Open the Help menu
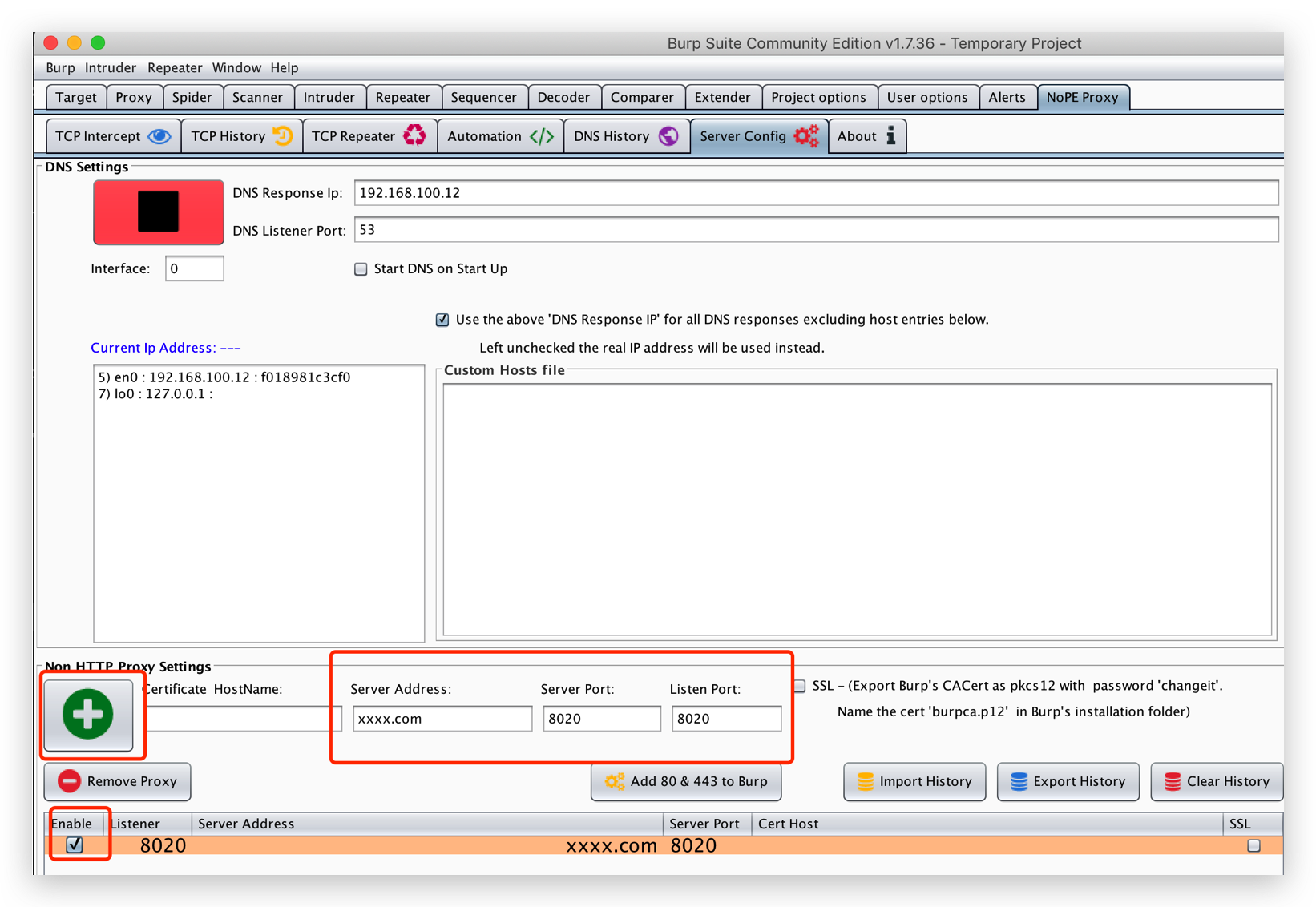The image size is (1316, 907). click(285, 68)
